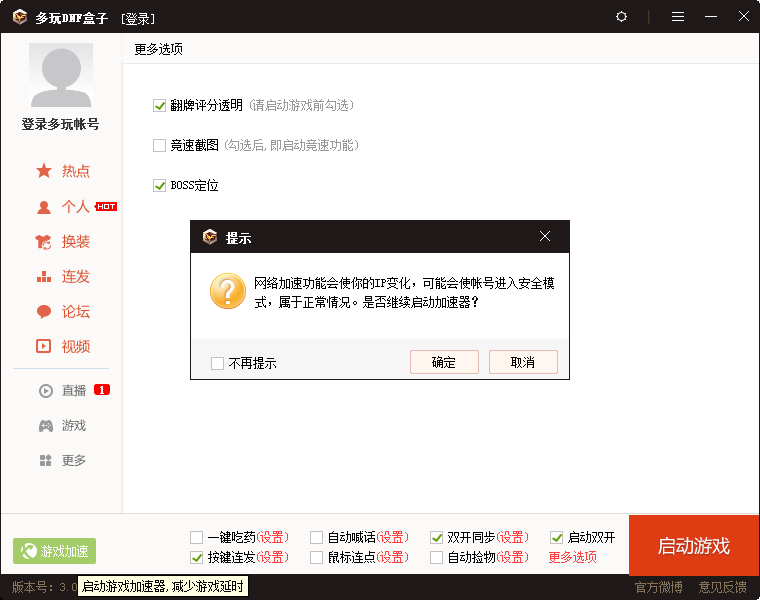Minimize the 多玩DNF盒子 window

point(711,17)
